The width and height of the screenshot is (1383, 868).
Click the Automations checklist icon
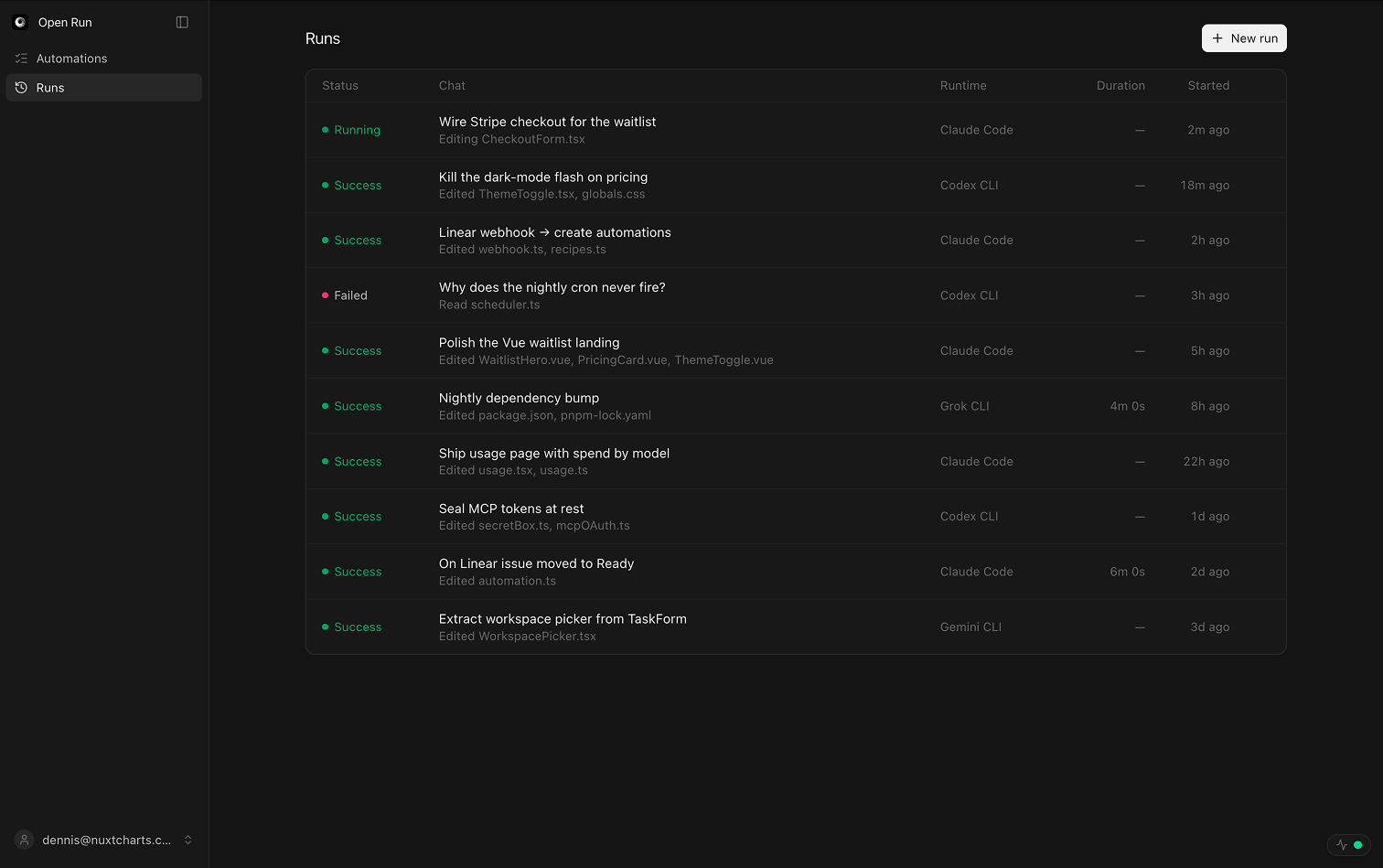[x=21, y=59]
